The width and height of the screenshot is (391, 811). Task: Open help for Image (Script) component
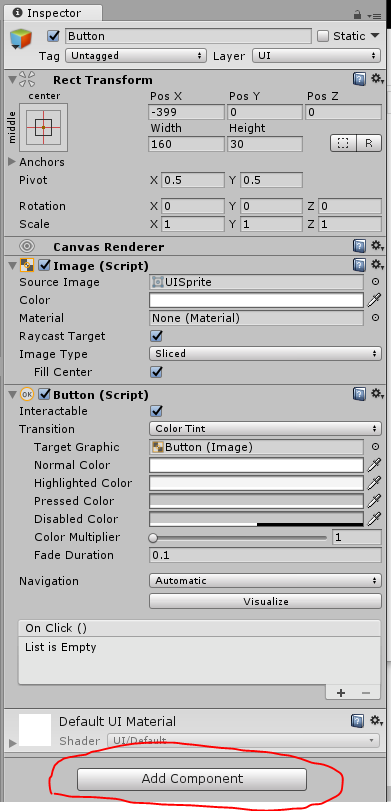(358, 265)
